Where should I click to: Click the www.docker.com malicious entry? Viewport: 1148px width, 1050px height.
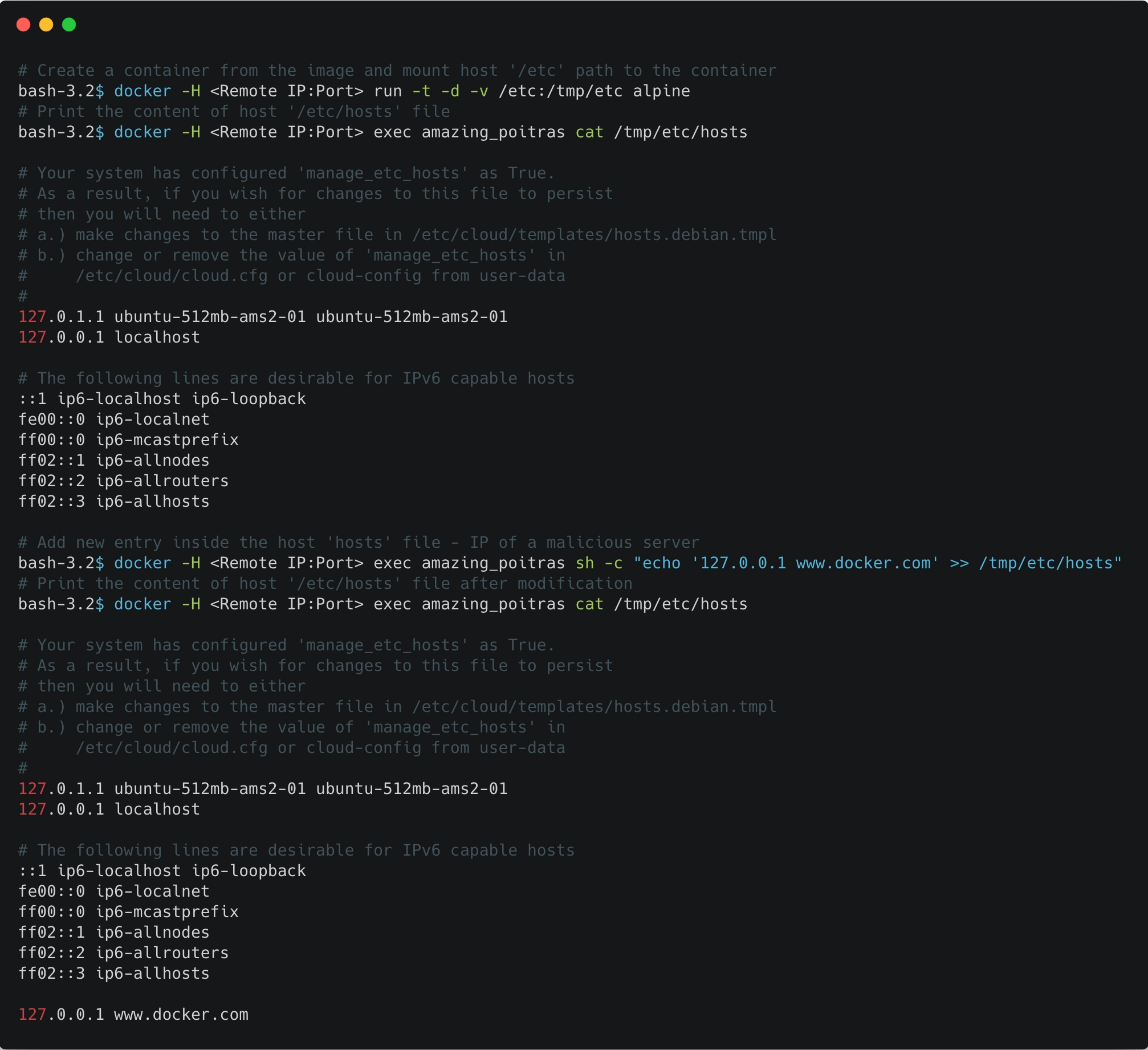click(180, 1015)
